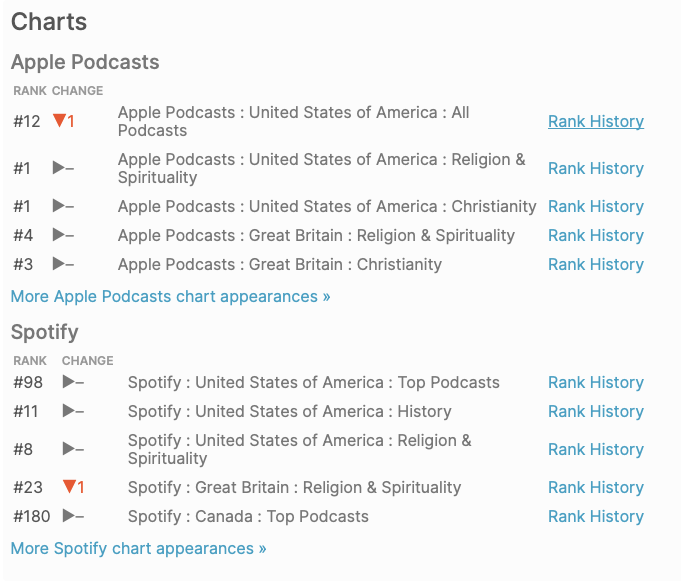
Task: View Rank History for Apple Great Britain Christianity
Action: coord(595,264)
